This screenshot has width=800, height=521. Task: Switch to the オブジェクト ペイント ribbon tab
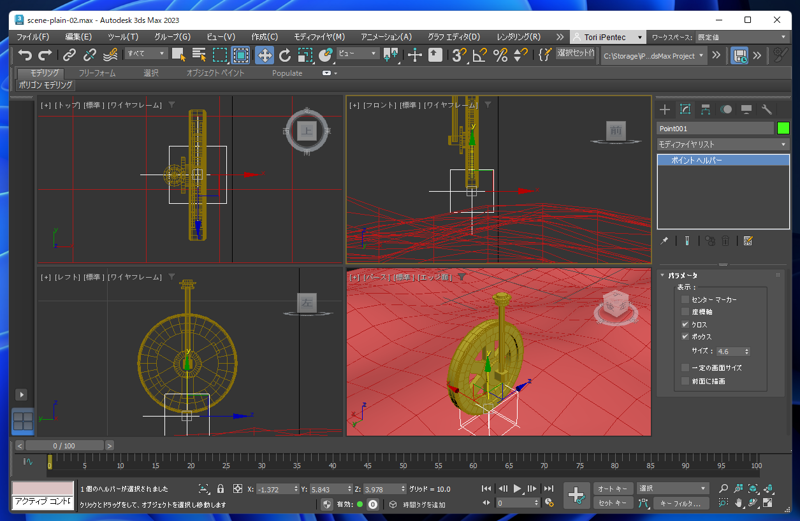215,73
